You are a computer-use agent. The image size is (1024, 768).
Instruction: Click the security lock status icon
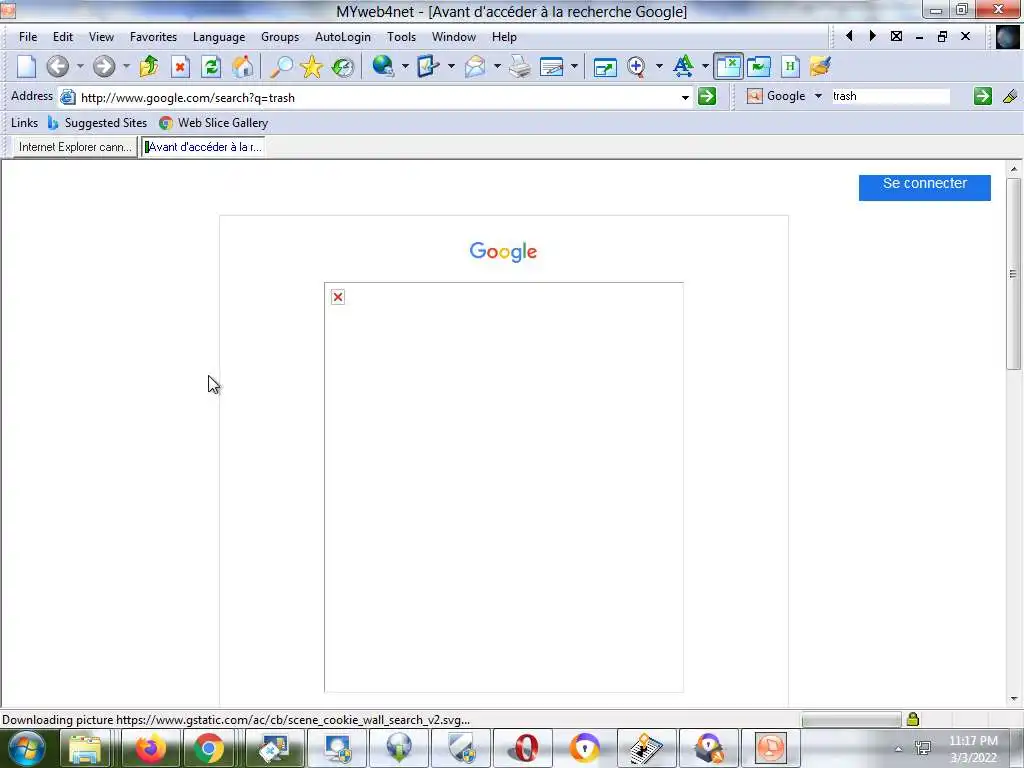(x=913, y=719)
